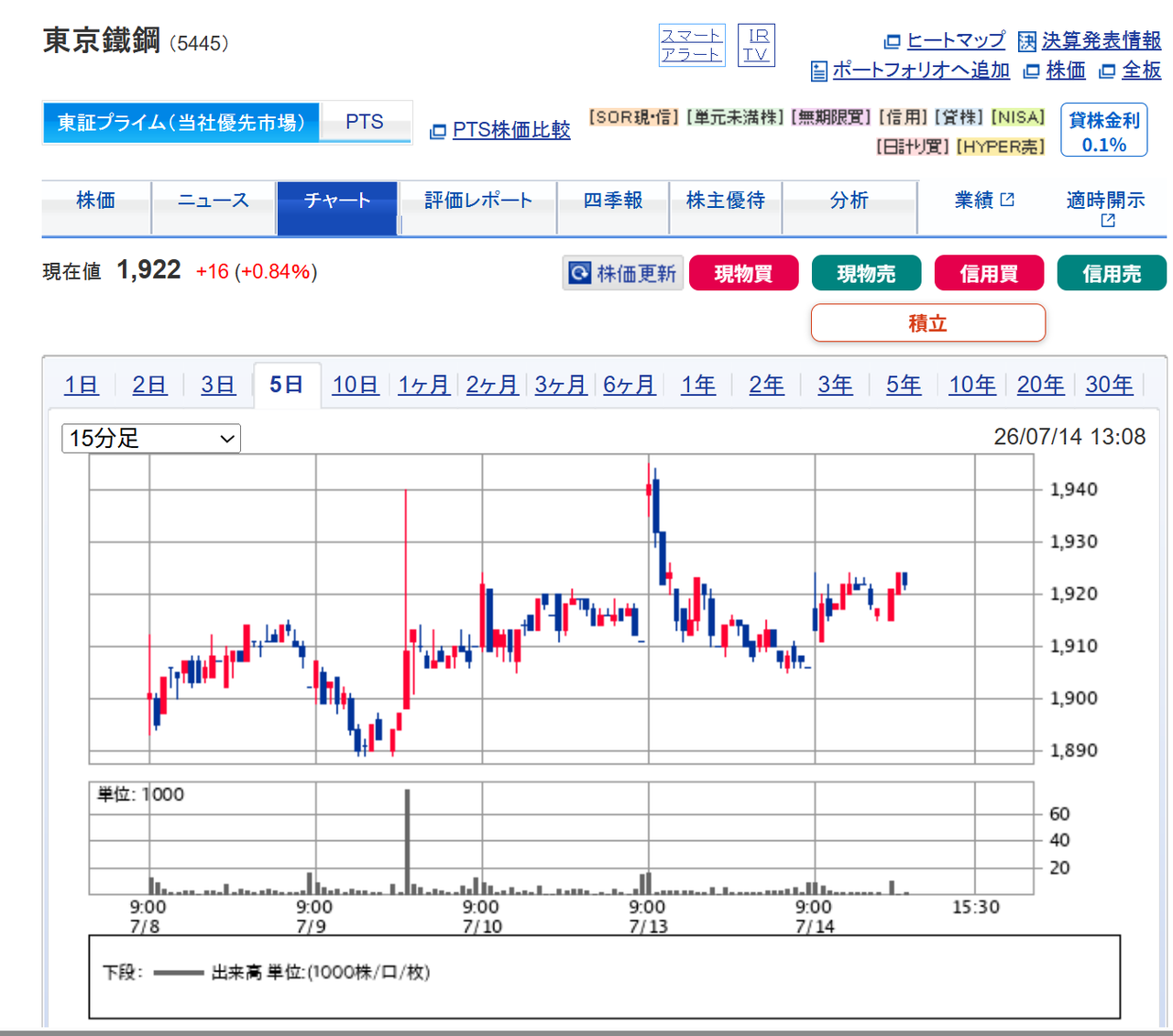Show the 2日 chart range
The width and height of the screenshot is (1173, 1036).
(x=149, y=385)
